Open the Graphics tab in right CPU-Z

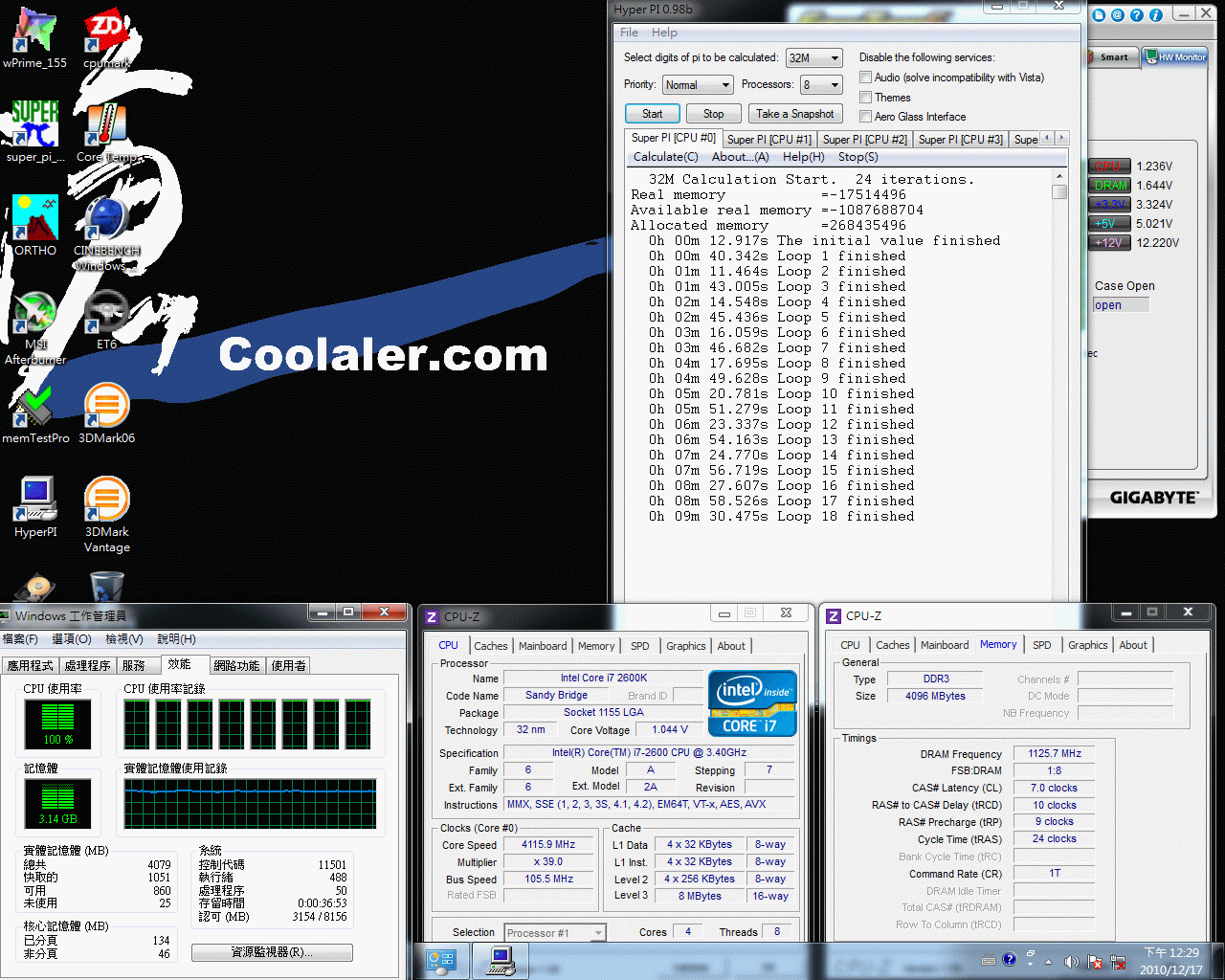[x=1087, y=645]
